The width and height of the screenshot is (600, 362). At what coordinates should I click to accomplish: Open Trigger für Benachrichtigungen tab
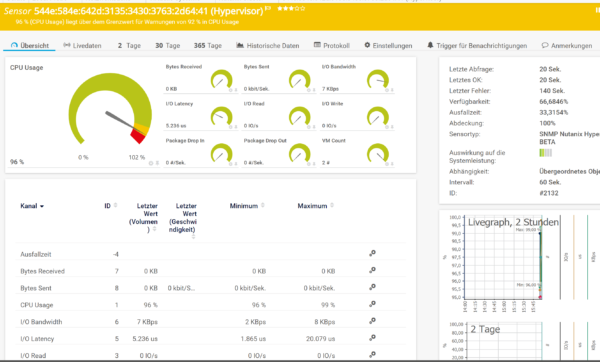(477, 46)
